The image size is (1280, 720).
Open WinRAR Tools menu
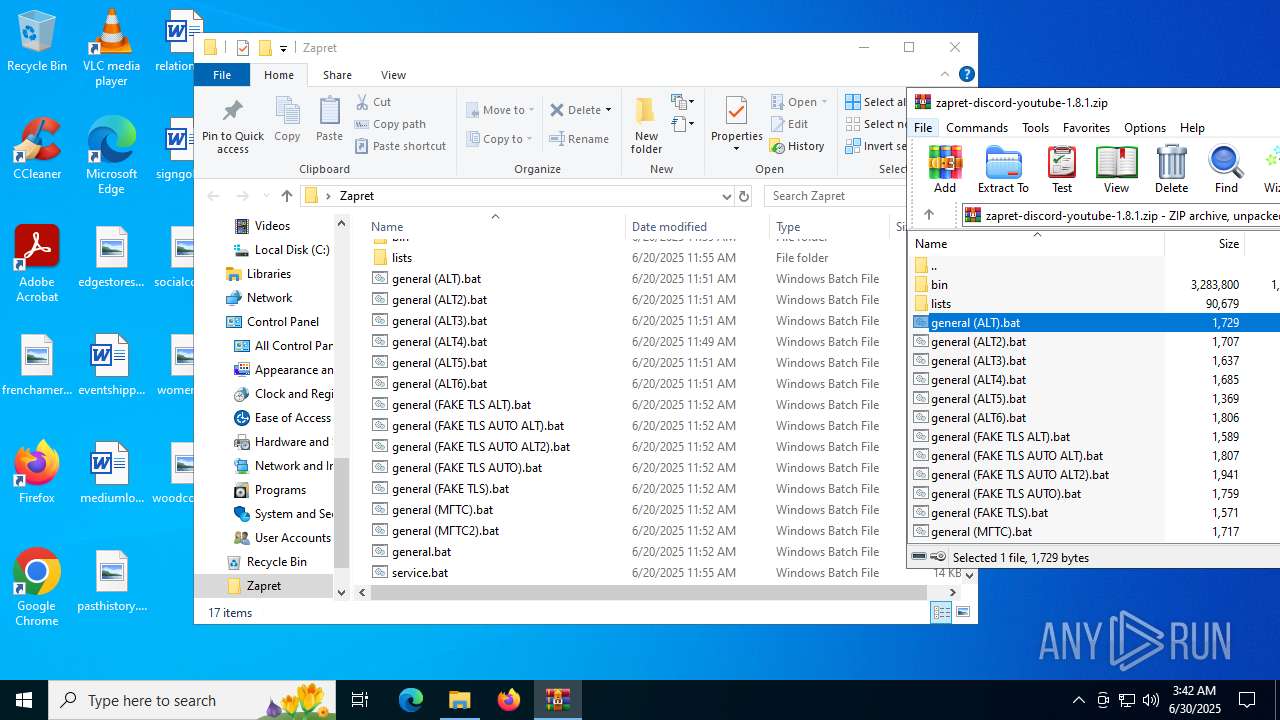pyautogui.click(x=1035, y=128)
